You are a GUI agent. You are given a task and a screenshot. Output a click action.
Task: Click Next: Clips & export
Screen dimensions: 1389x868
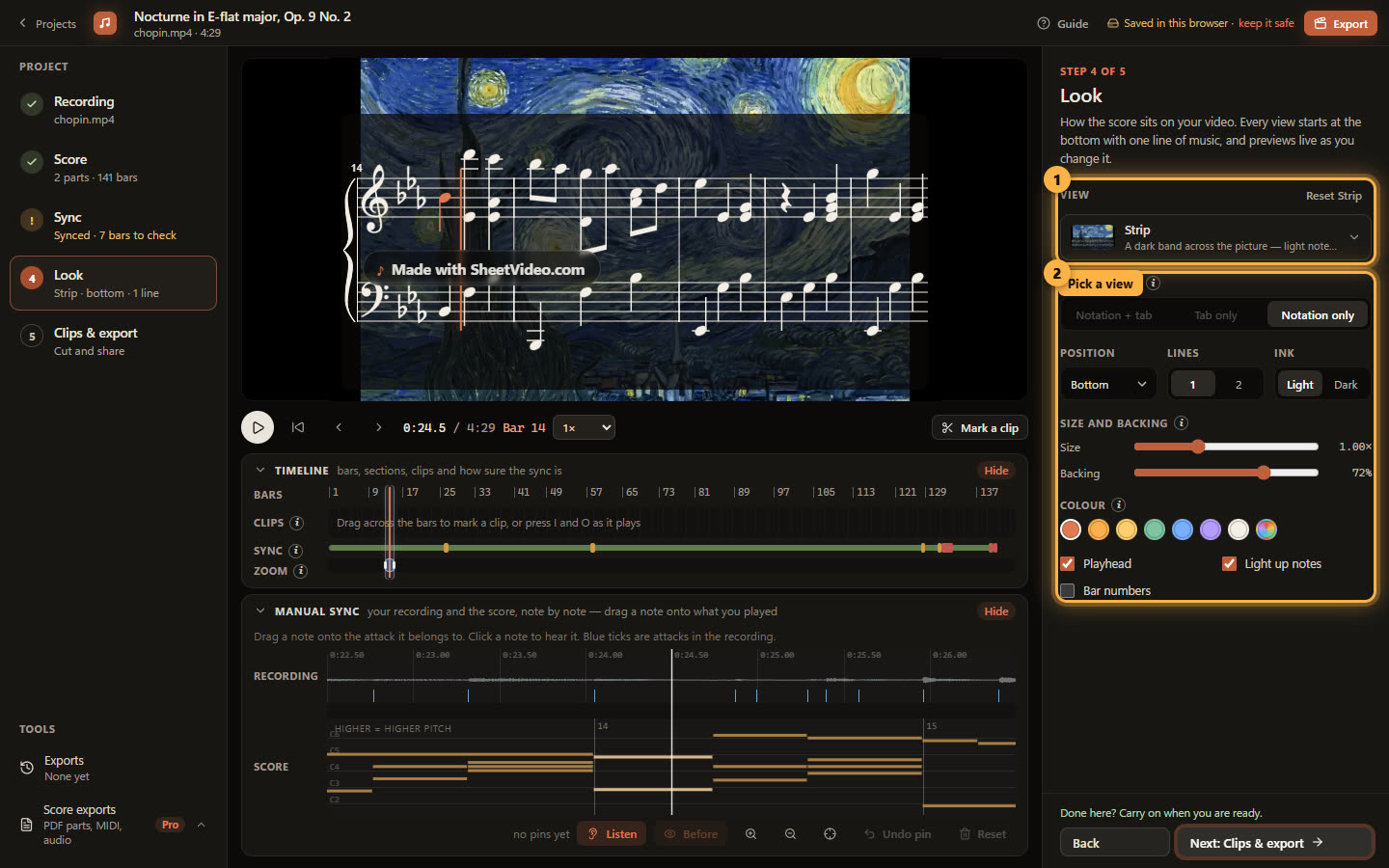(1274, 843)
